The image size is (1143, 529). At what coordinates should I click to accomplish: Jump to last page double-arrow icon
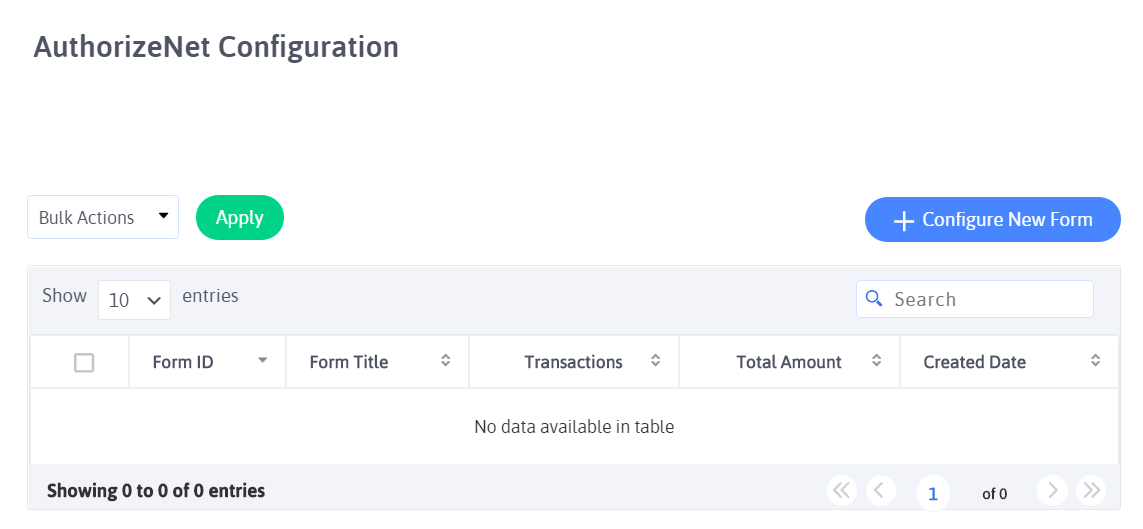point(1091,490)
